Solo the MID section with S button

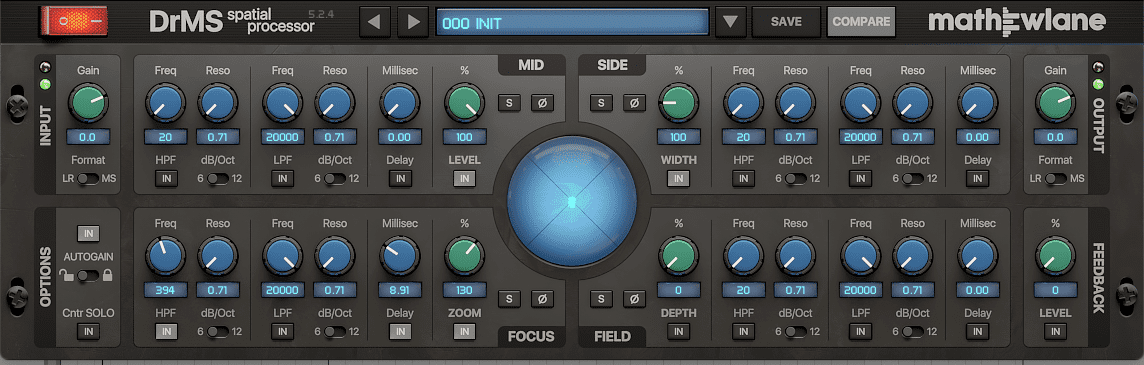(509, 103)
